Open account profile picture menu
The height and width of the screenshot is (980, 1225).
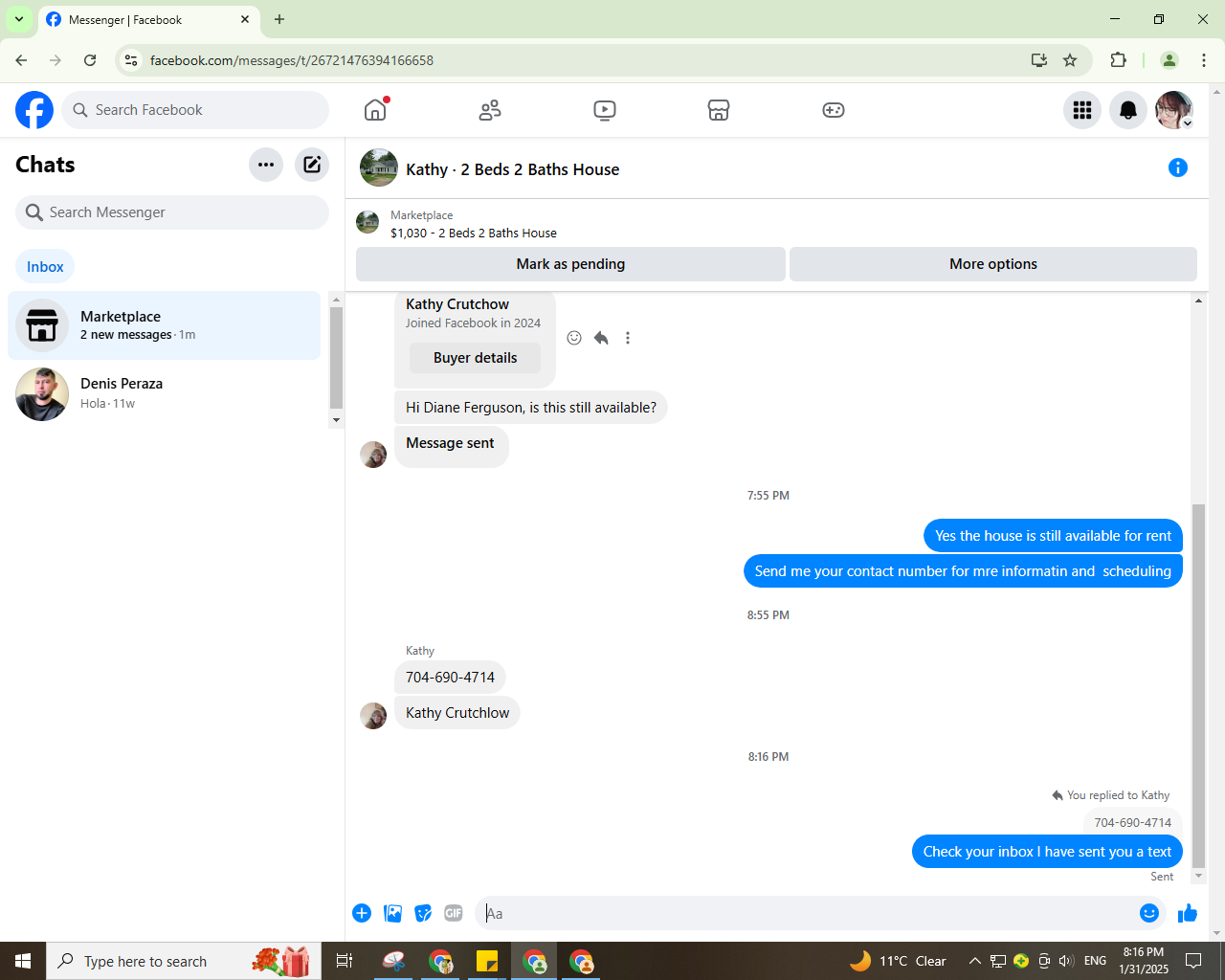1174,110
